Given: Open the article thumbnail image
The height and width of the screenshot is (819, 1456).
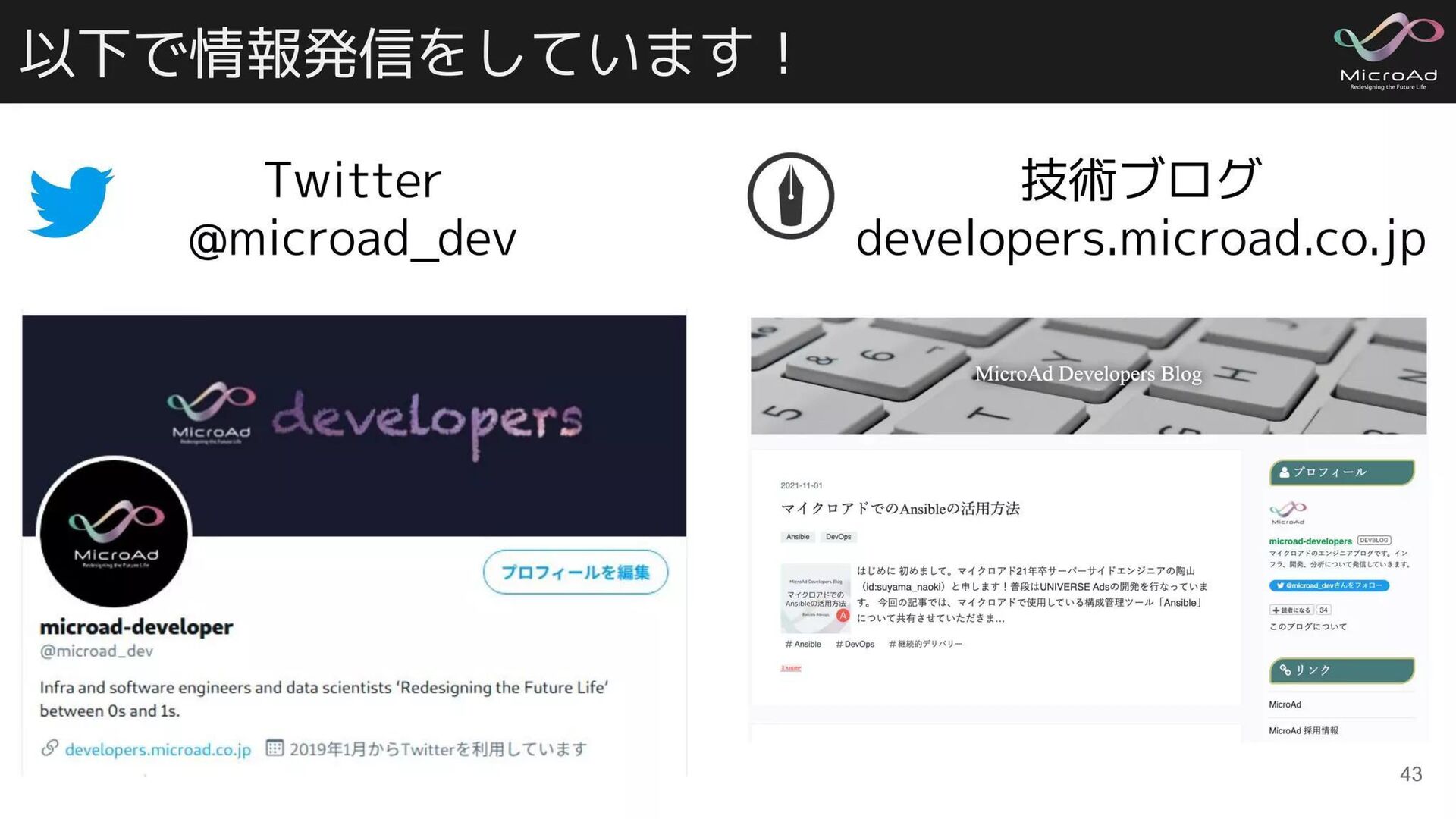Looking at the screenshot, I should [815, 598].
